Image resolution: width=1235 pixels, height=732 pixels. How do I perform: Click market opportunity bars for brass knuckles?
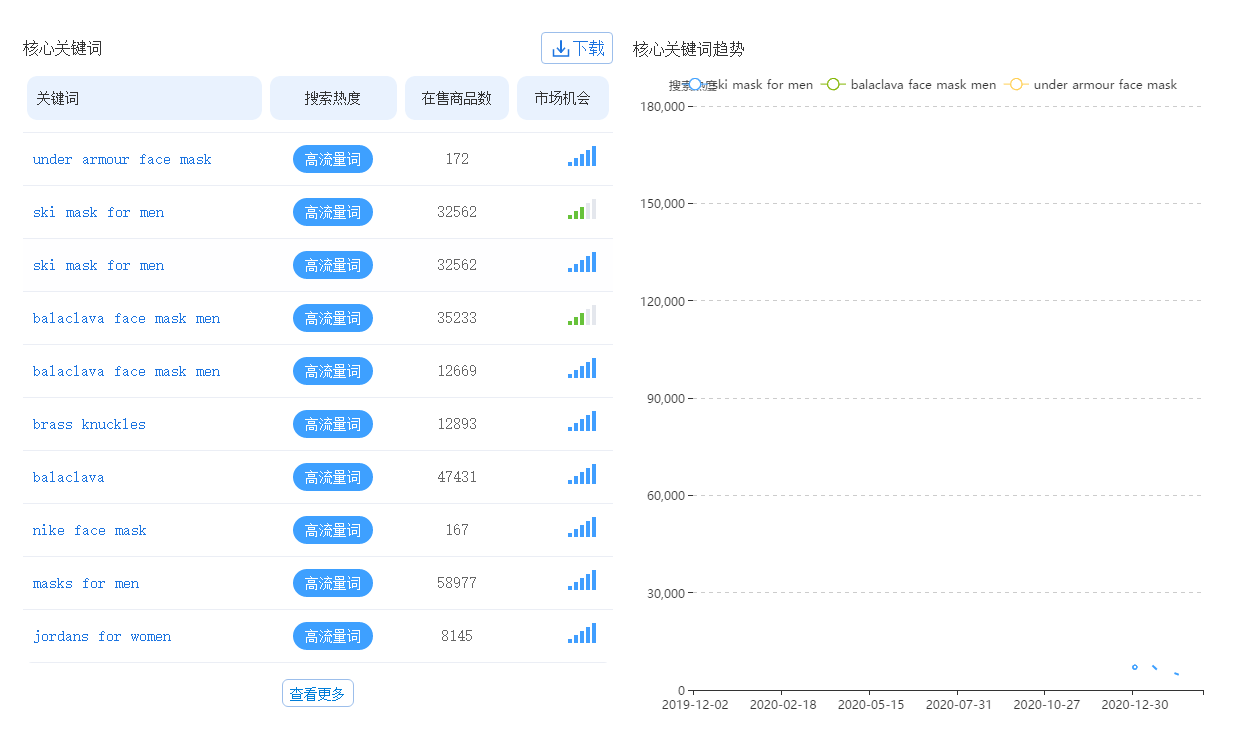coord(582,421)
